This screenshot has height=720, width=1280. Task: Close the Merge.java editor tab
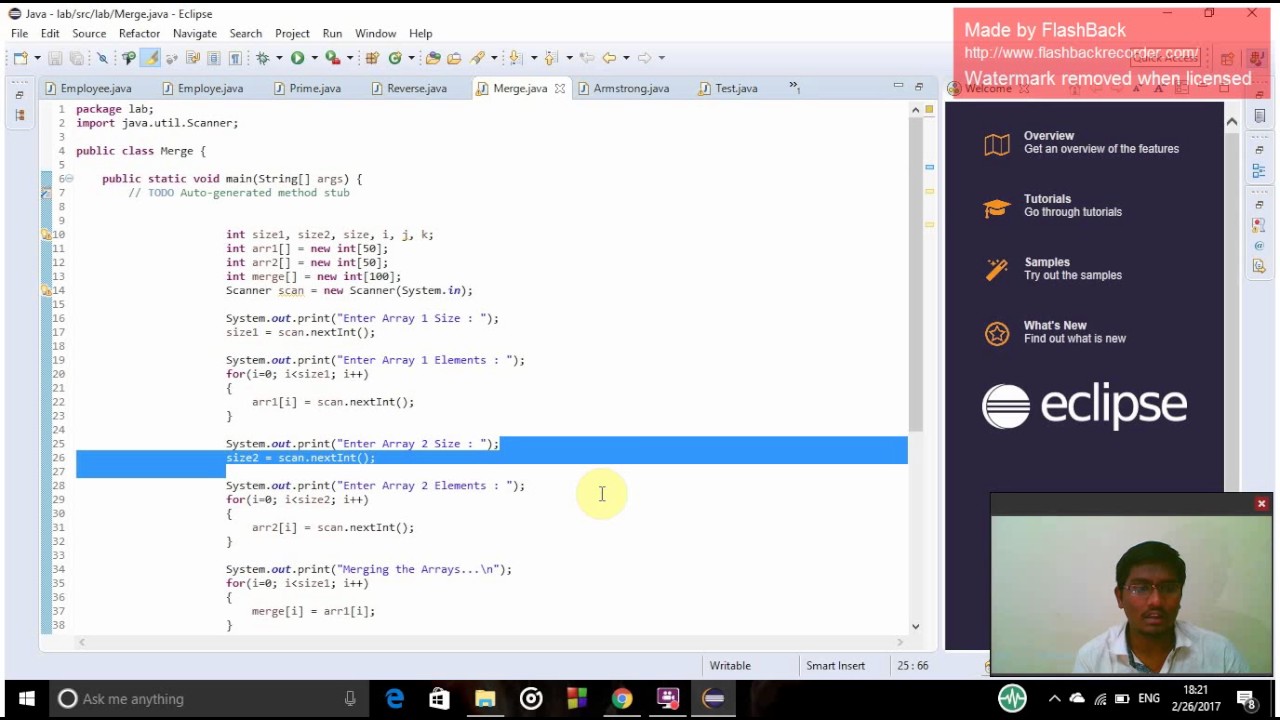click(x=560, y=88)
